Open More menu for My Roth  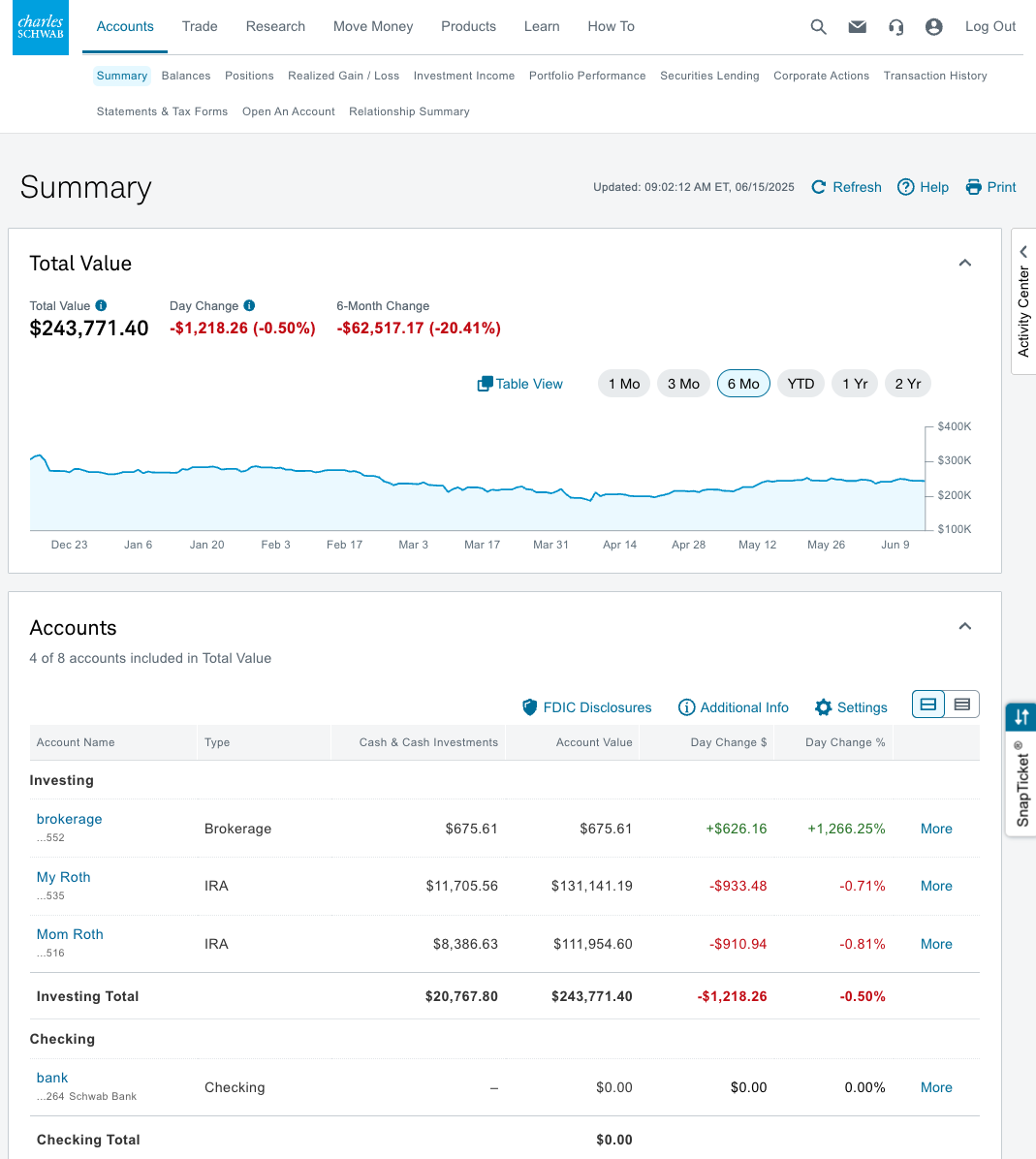(936, 886)
